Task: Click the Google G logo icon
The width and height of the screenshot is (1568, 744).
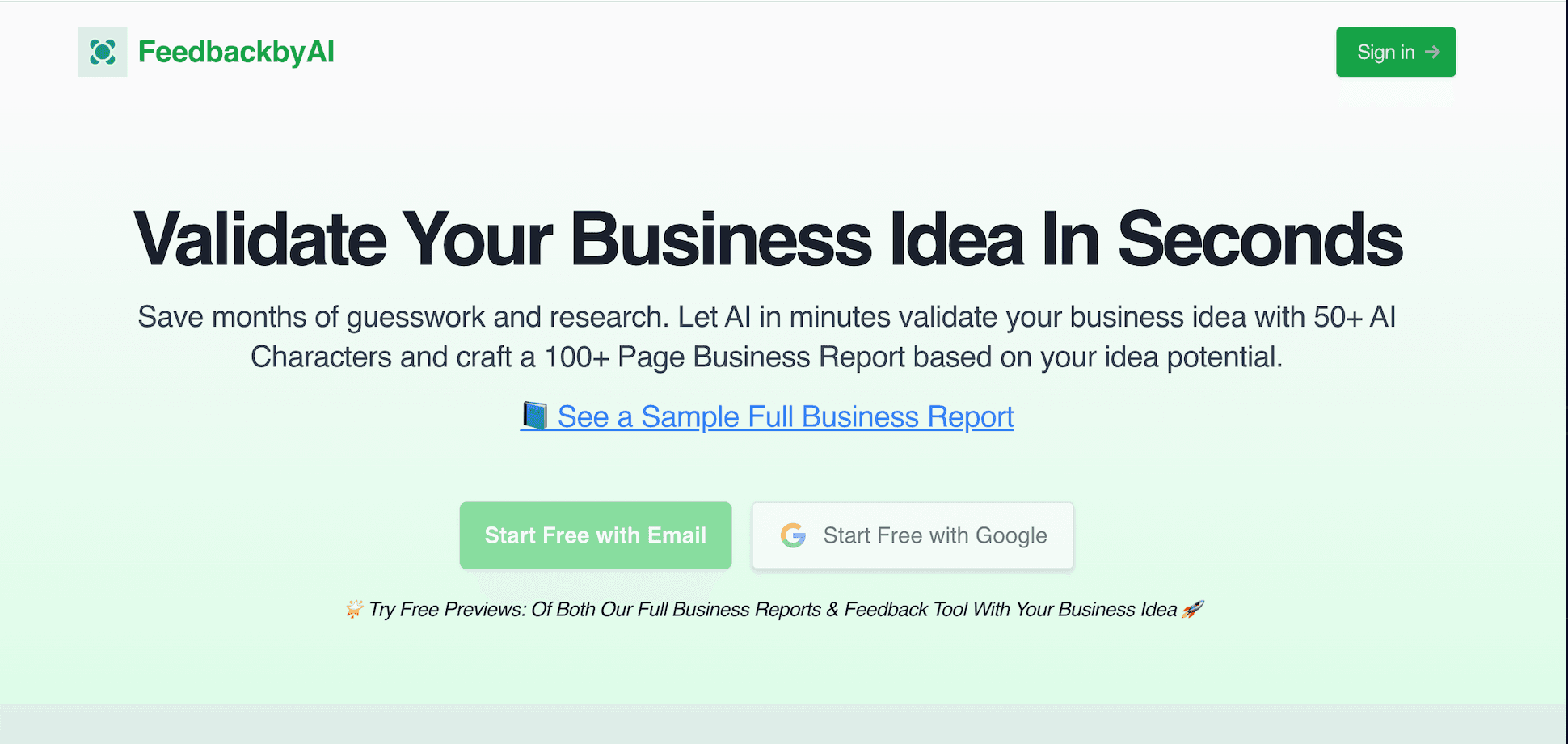Action: tap(794, 535)
